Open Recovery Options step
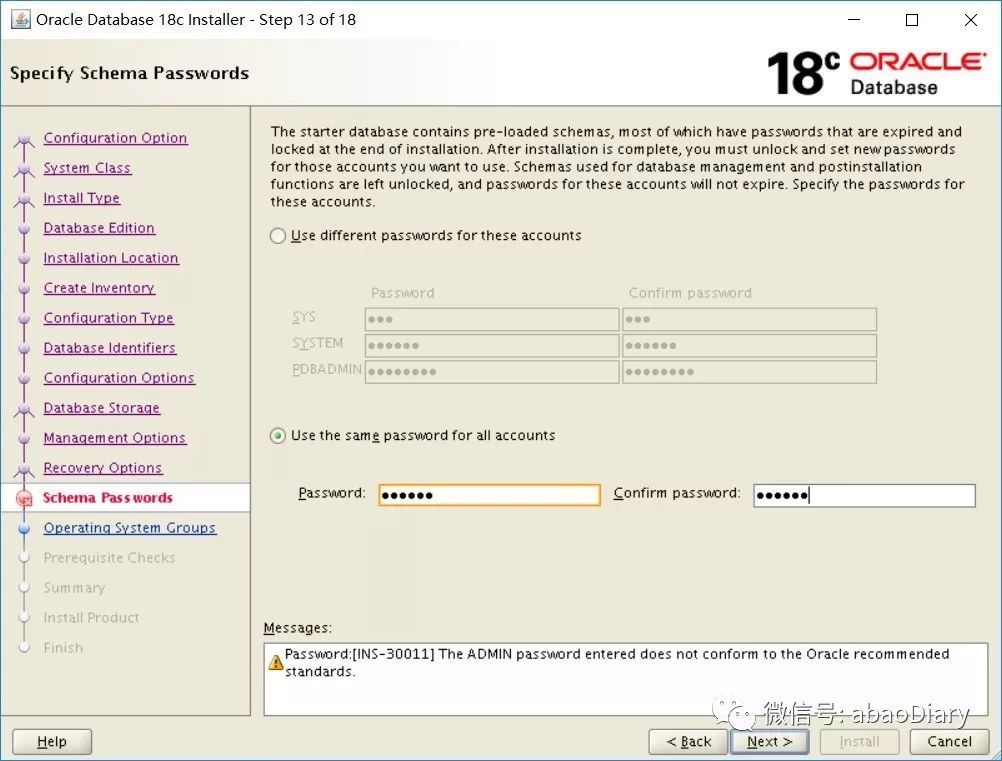The image size is (1002, 761). tap(103, 468)
